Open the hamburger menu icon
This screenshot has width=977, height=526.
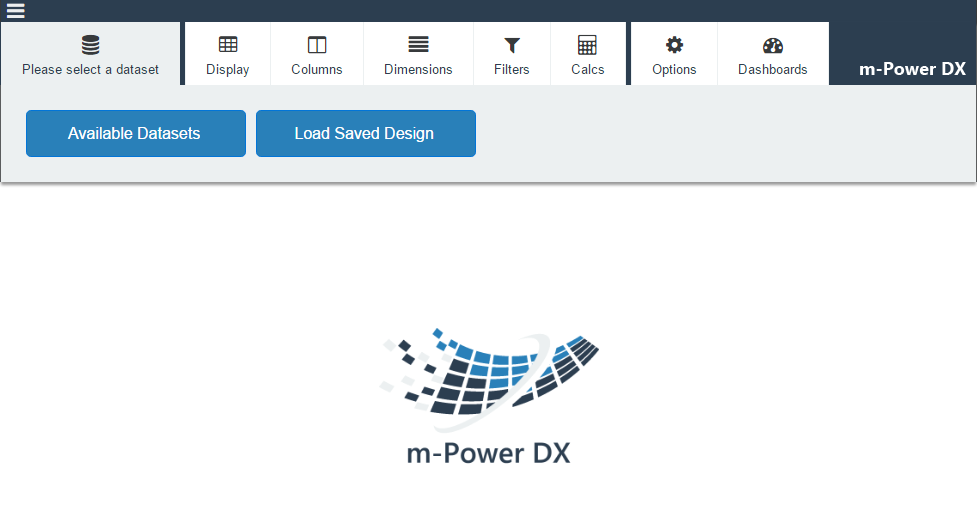[x=16, y=11]
